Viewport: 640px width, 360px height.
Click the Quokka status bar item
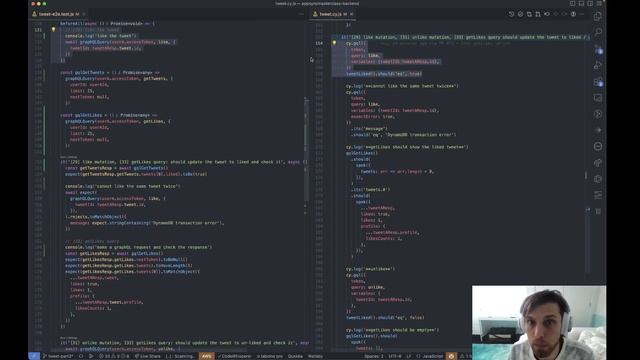tap(295, 356)
